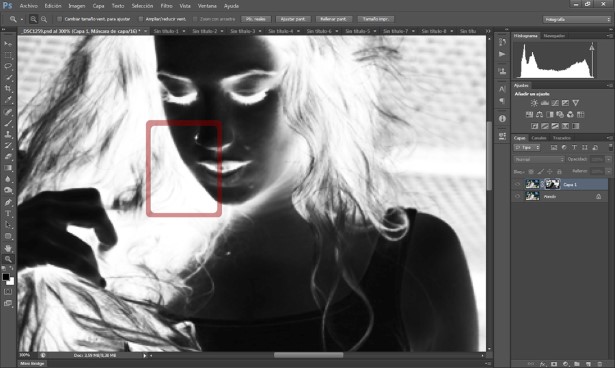Toggle 'Ampliar/reducir vent.' checkbox
Image resolution: width=615 pixels, height=368 pixels.
tap(141, 19)
